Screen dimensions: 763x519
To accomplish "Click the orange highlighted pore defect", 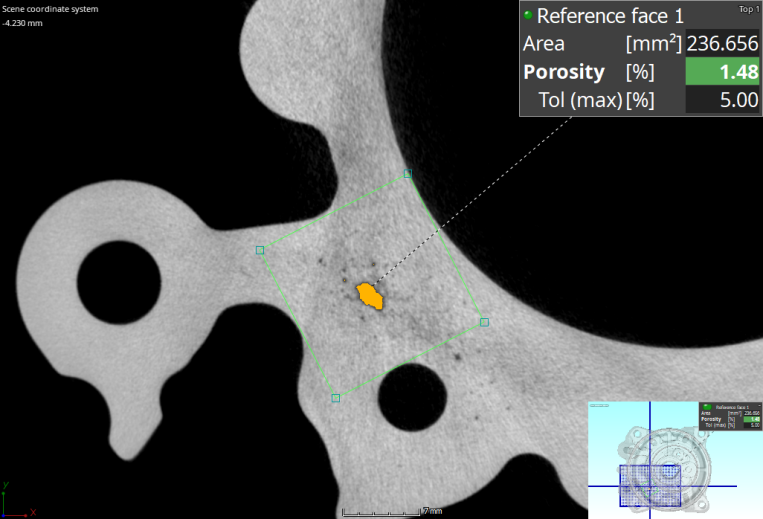I will click(371, 296).
